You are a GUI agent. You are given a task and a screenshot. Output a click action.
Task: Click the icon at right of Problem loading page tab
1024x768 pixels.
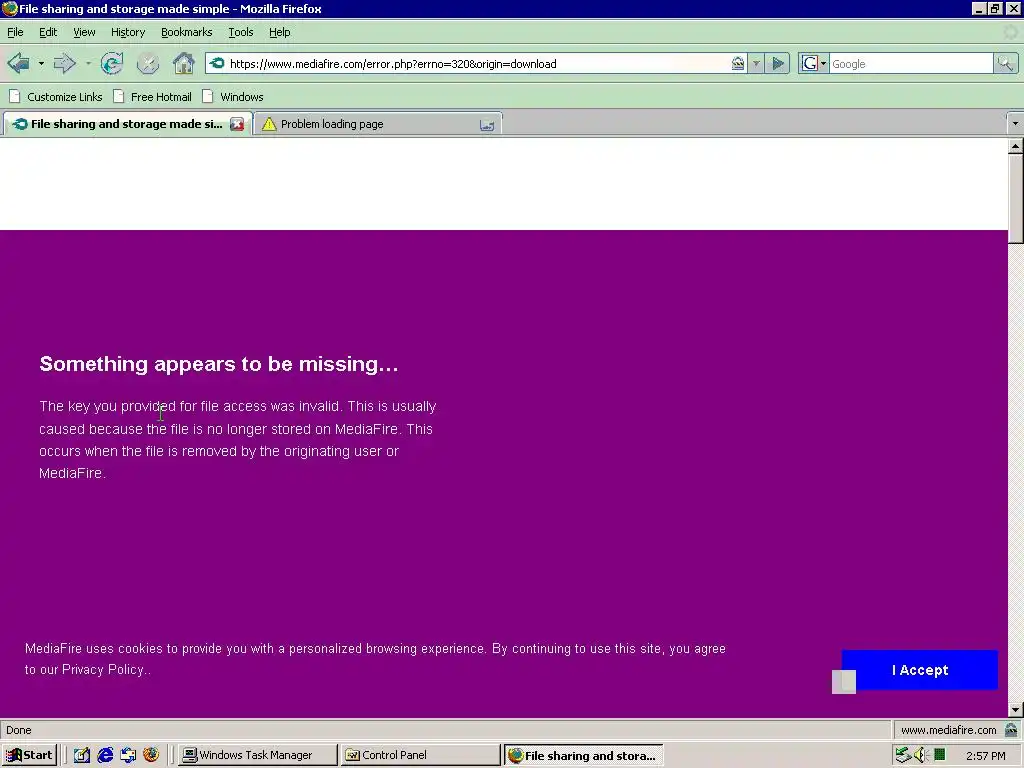click(487, 125)
